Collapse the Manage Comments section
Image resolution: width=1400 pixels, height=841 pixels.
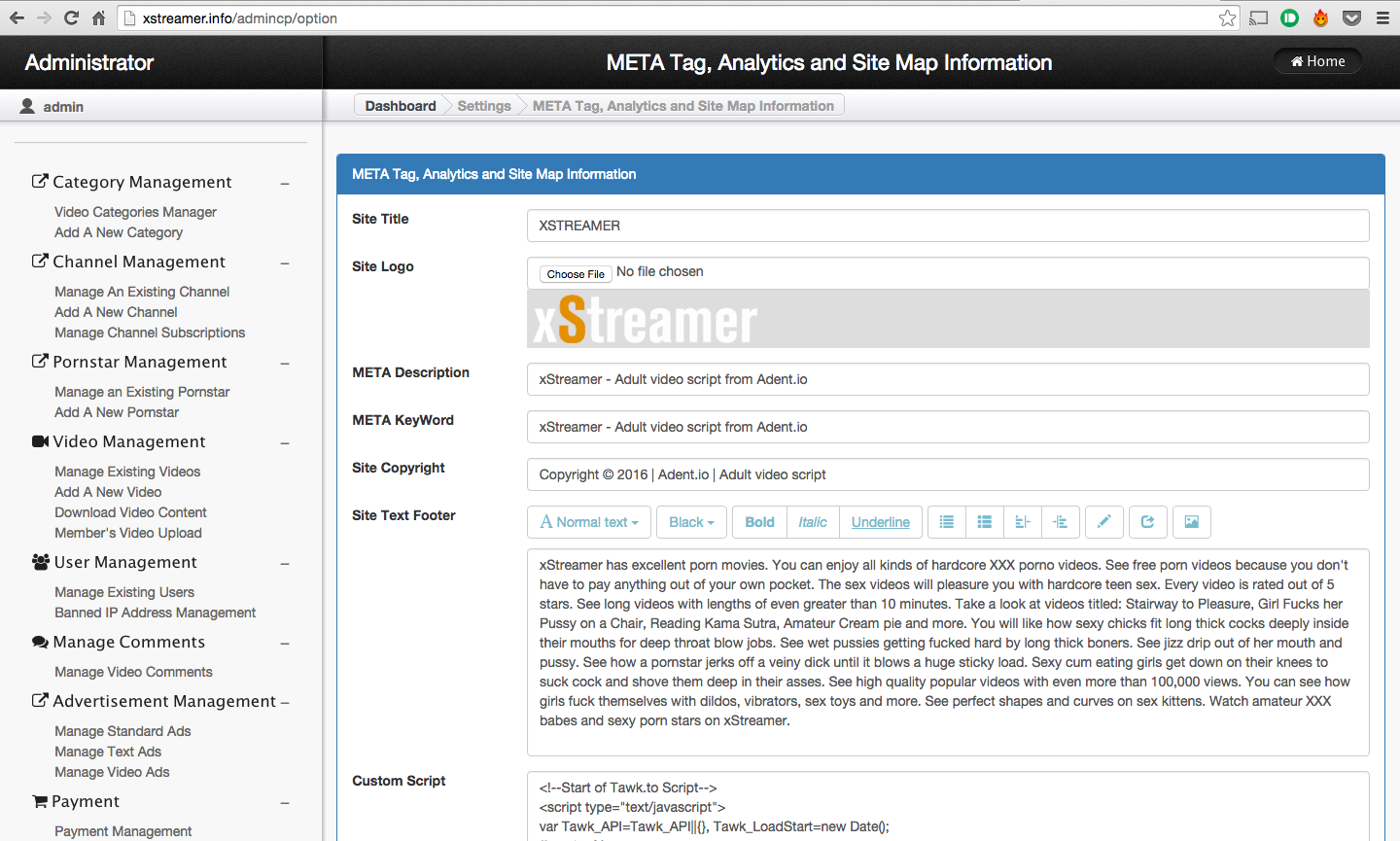coord(285,643)
